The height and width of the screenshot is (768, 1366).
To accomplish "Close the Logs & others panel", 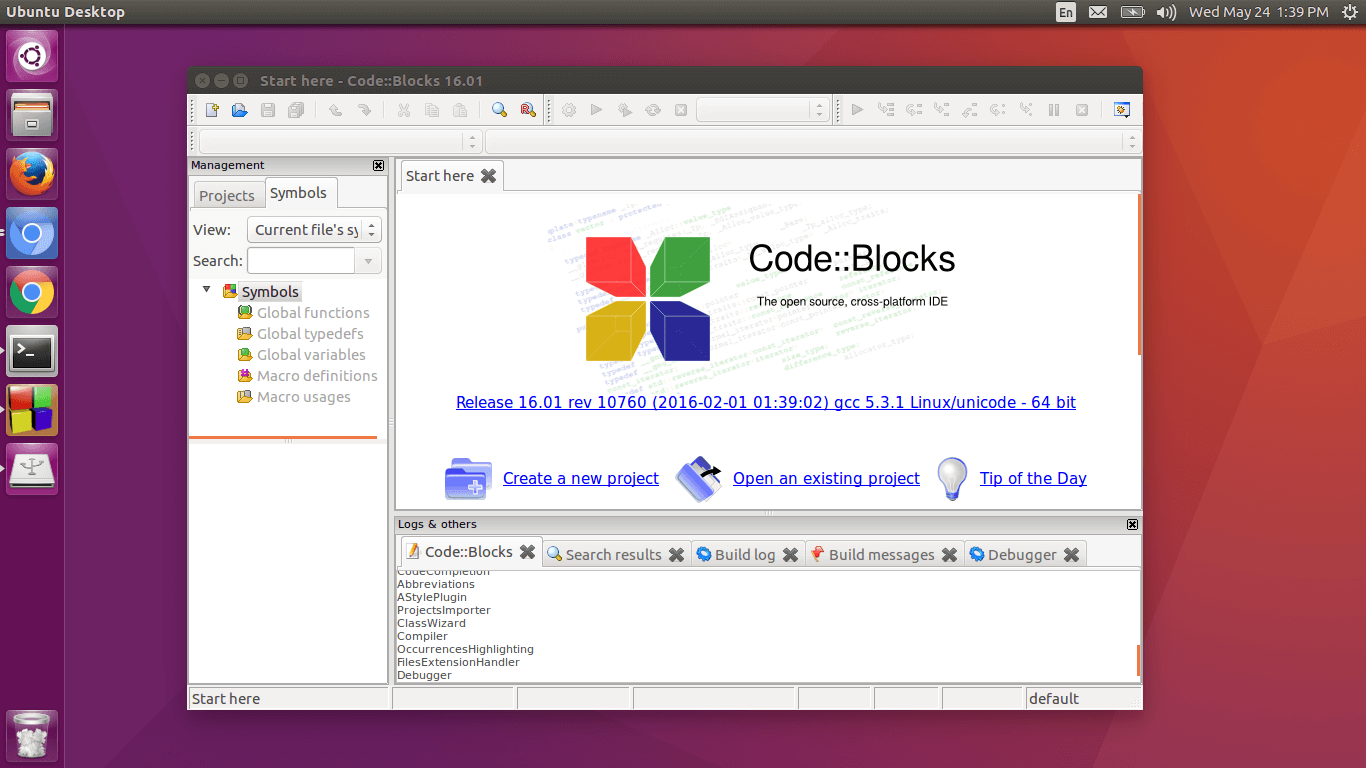I will click(x=1132, y=525).
